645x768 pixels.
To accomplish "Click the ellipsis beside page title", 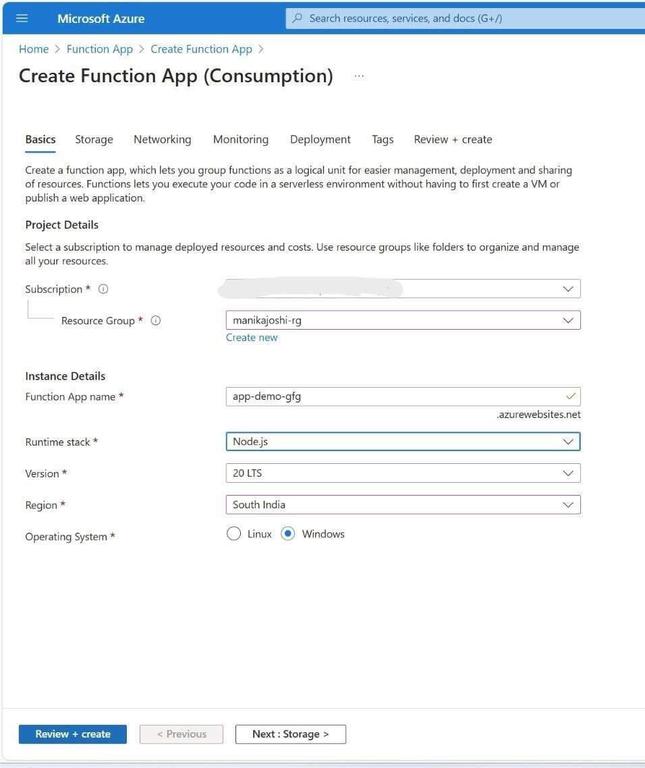I will tap(359, 76).
